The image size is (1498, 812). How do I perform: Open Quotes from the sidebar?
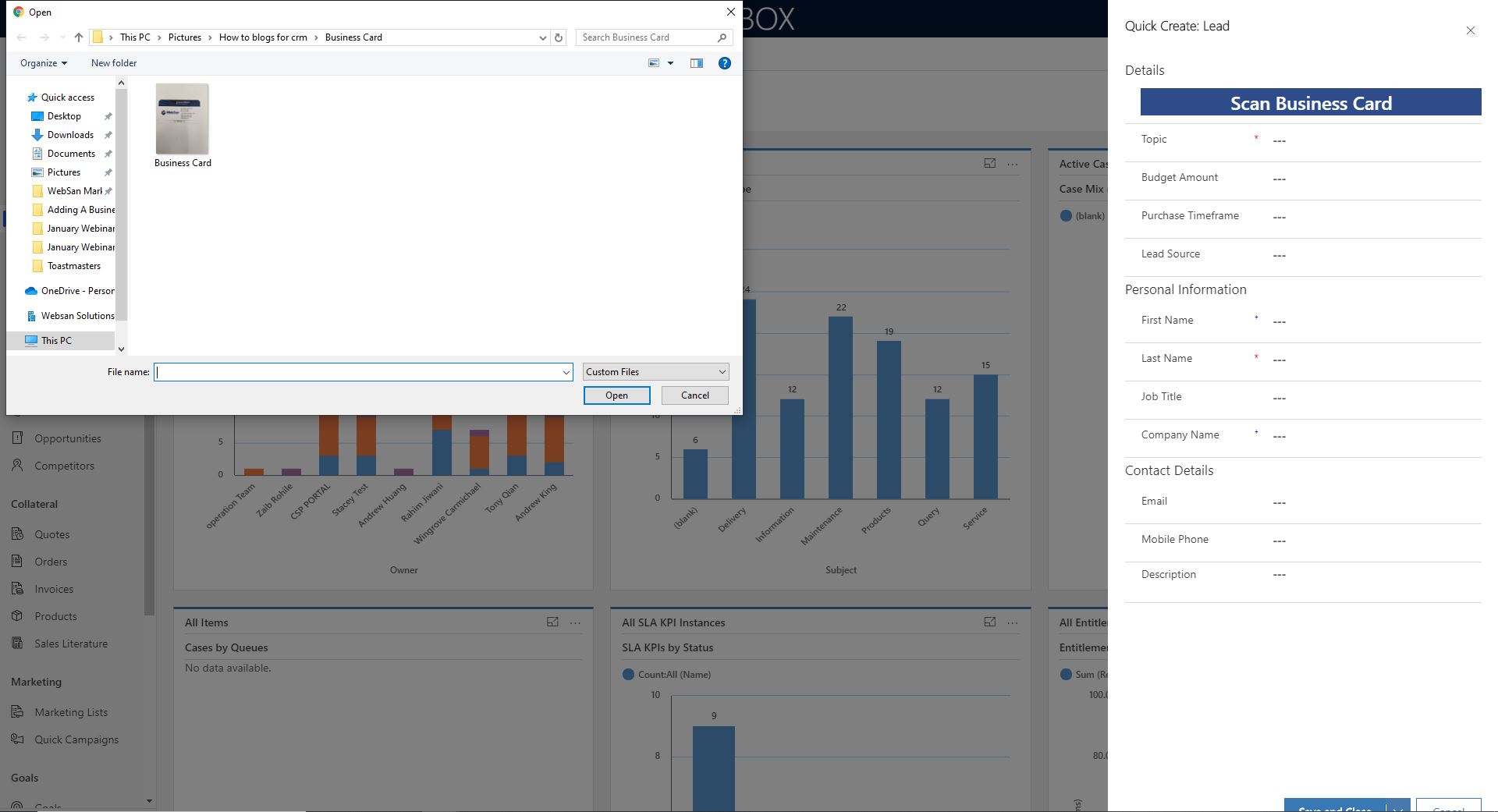coord(51,534)
